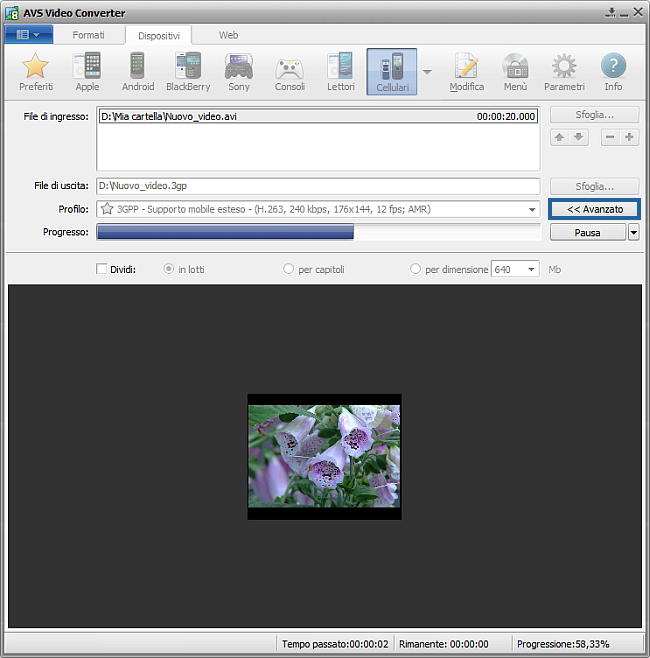Viewport: 650px width, 658px height.
Task: Open the arrow dropdown beside Pausa
Action: click(x=634, y=233)
